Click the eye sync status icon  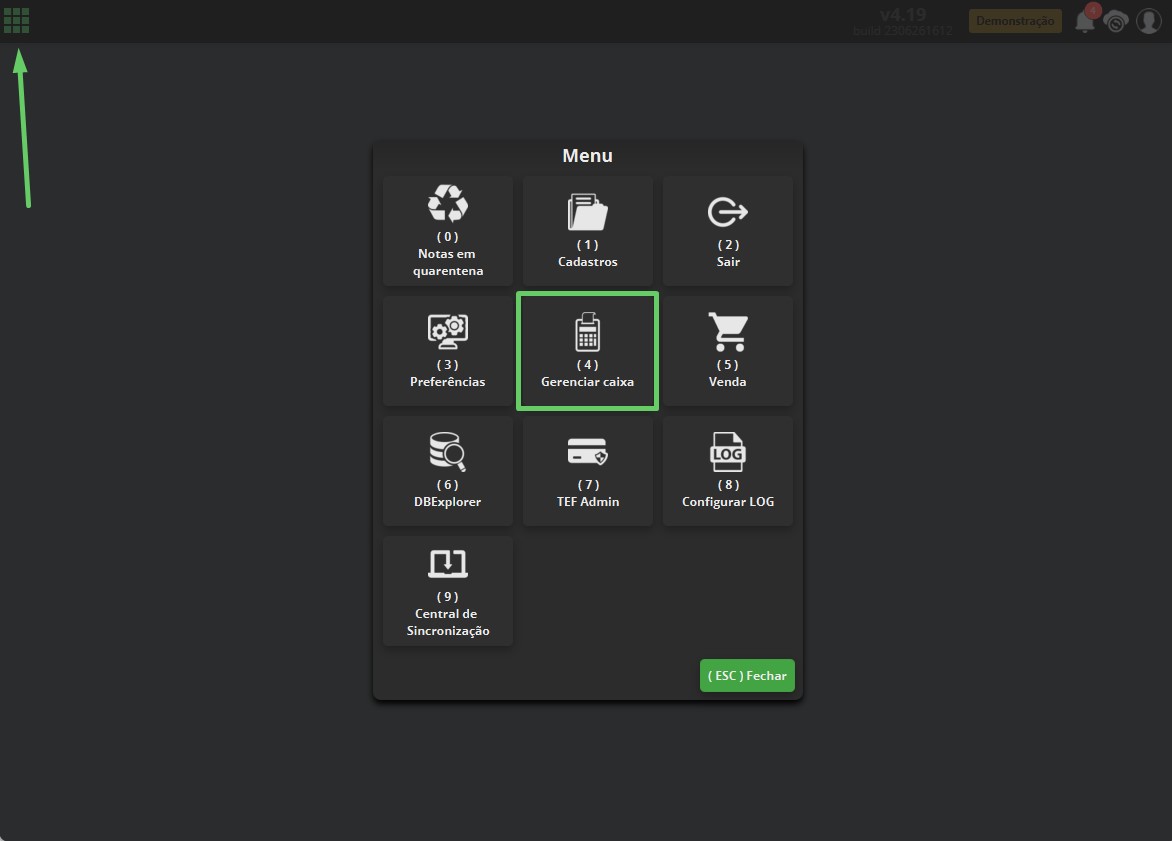coord(1116,22)
